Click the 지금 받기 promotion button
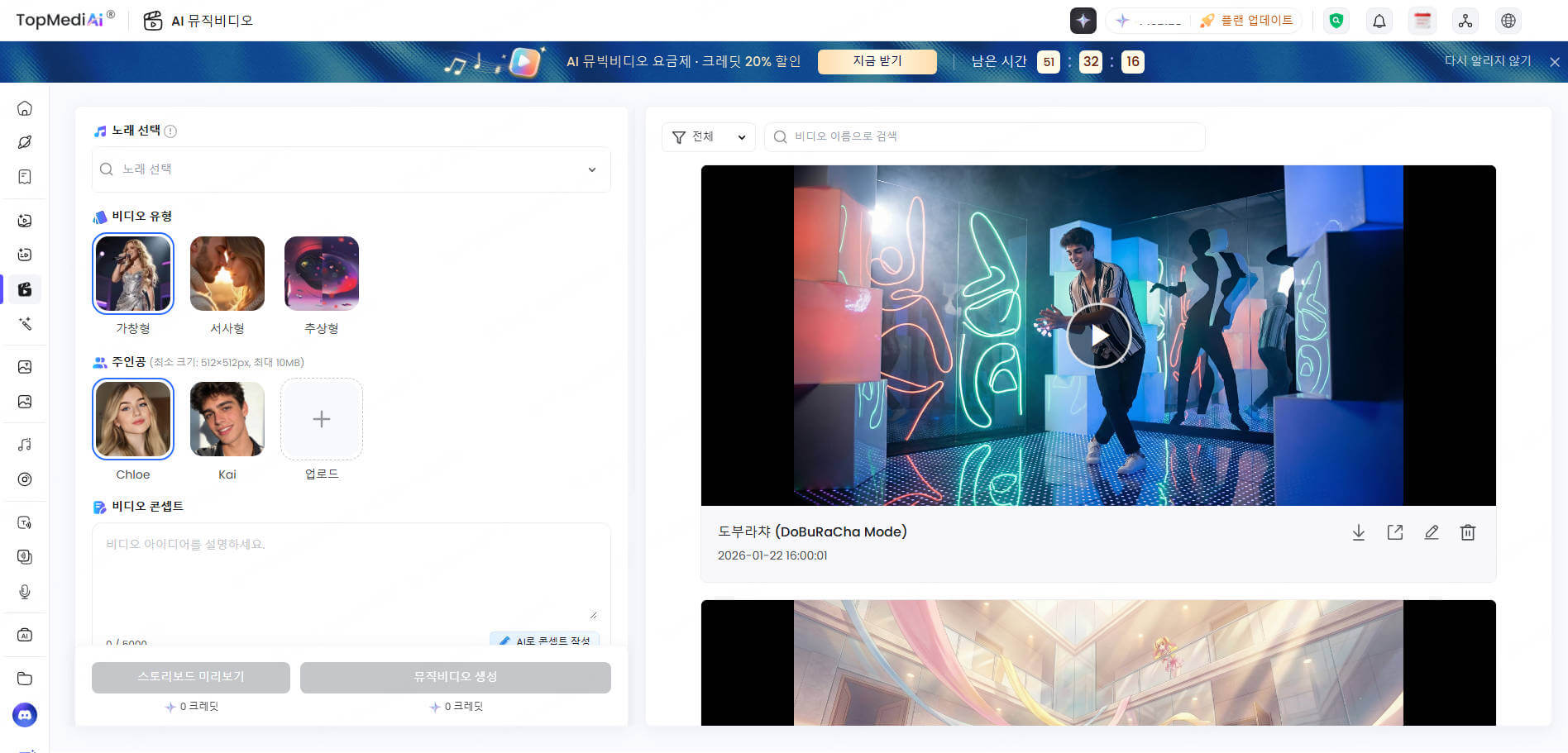 coord(877,61)
